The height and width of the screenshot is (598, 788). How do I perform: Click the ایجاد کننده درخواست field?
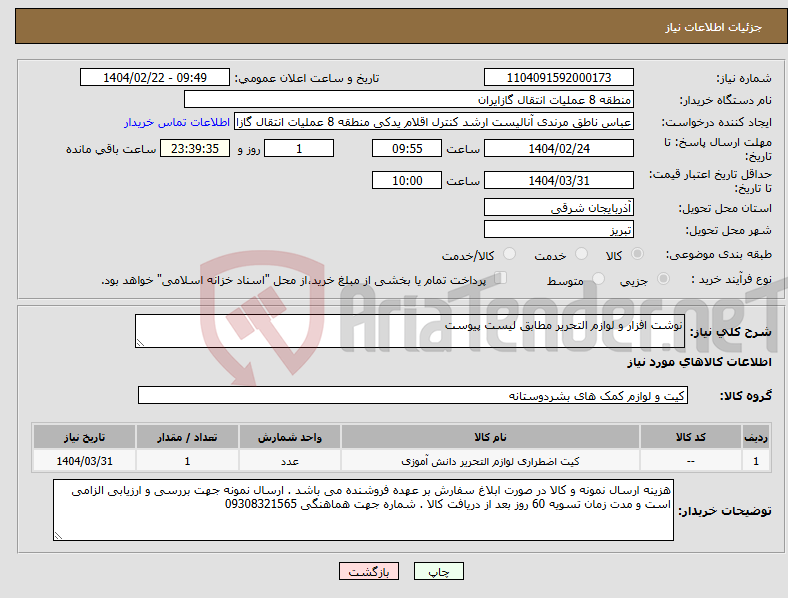coord(434,122)
